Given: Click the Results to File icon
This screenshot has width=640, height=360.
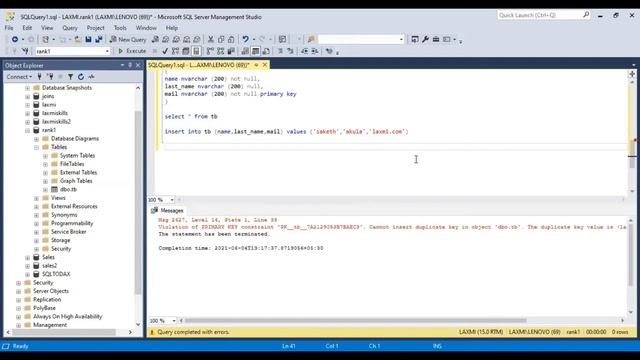Looking at the screenshot, I should 266,51.
